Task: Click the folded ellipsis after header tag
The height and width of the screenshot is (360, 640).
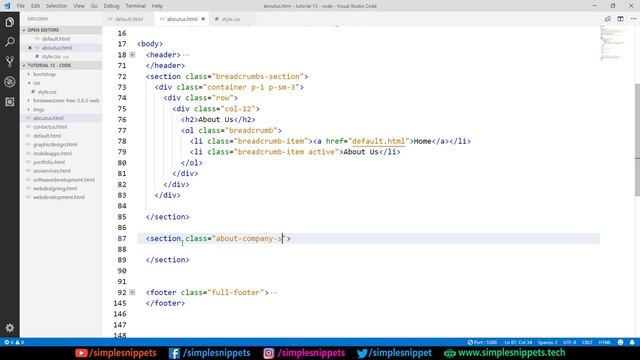Action: tap(186, 55)
